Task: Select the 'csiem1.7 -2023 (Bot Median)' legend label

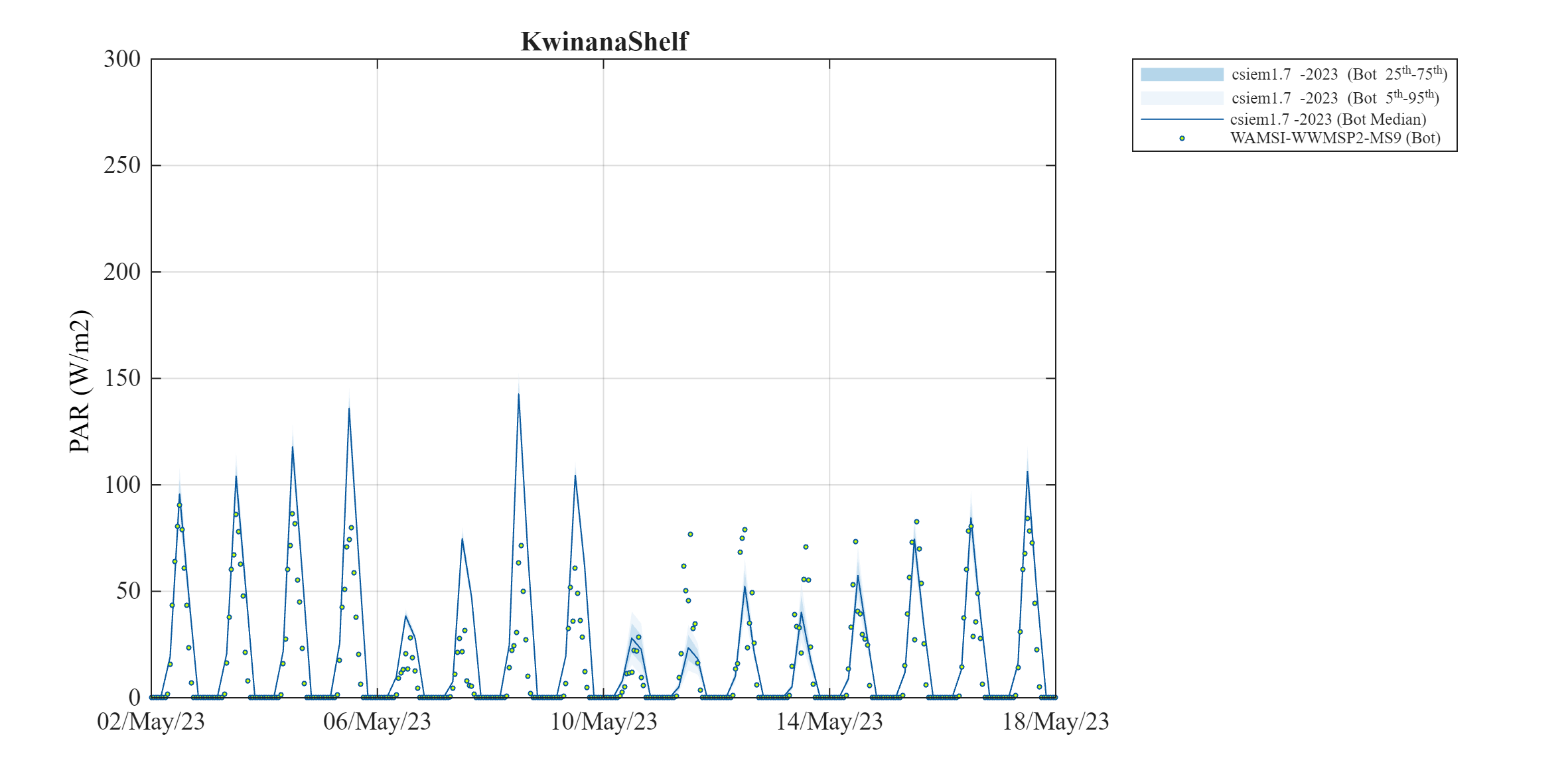Action: coord(1328,119)
